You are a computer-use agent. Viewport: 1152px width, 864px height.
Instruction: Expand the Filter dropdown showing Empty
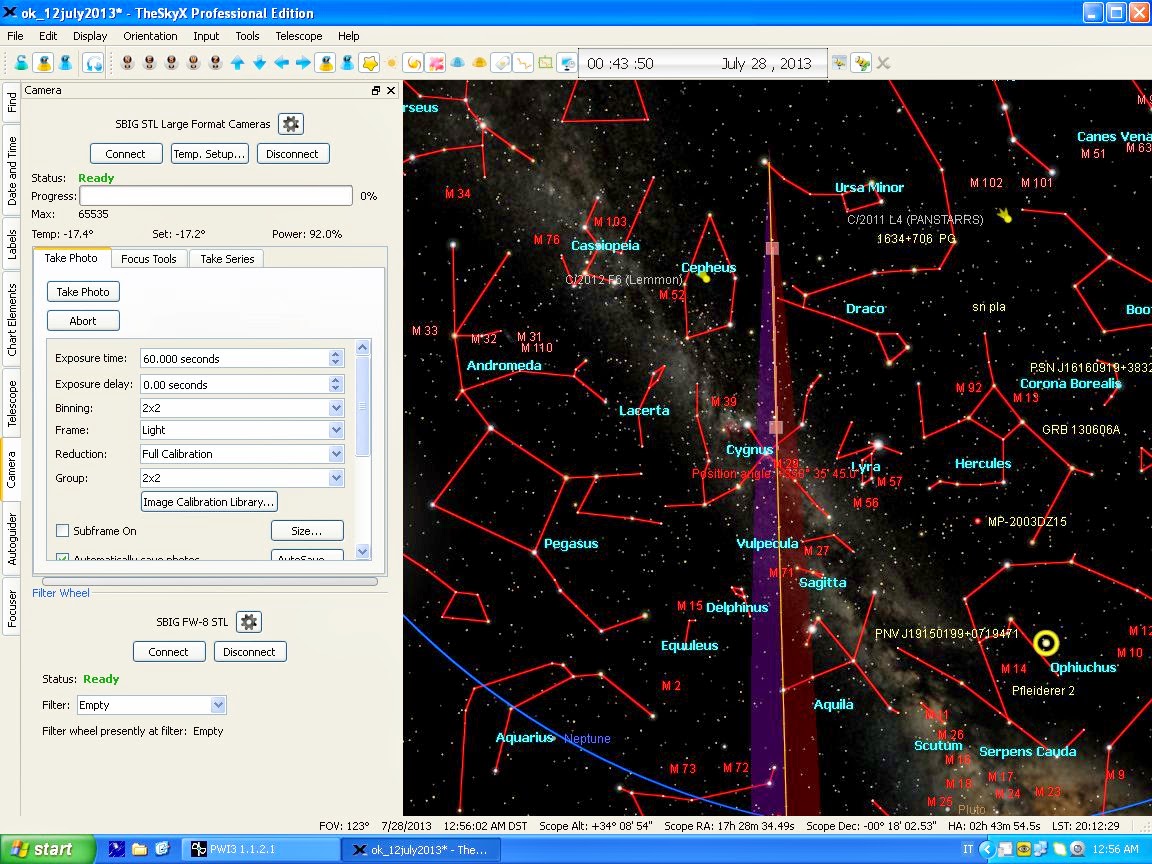[218, 705]
